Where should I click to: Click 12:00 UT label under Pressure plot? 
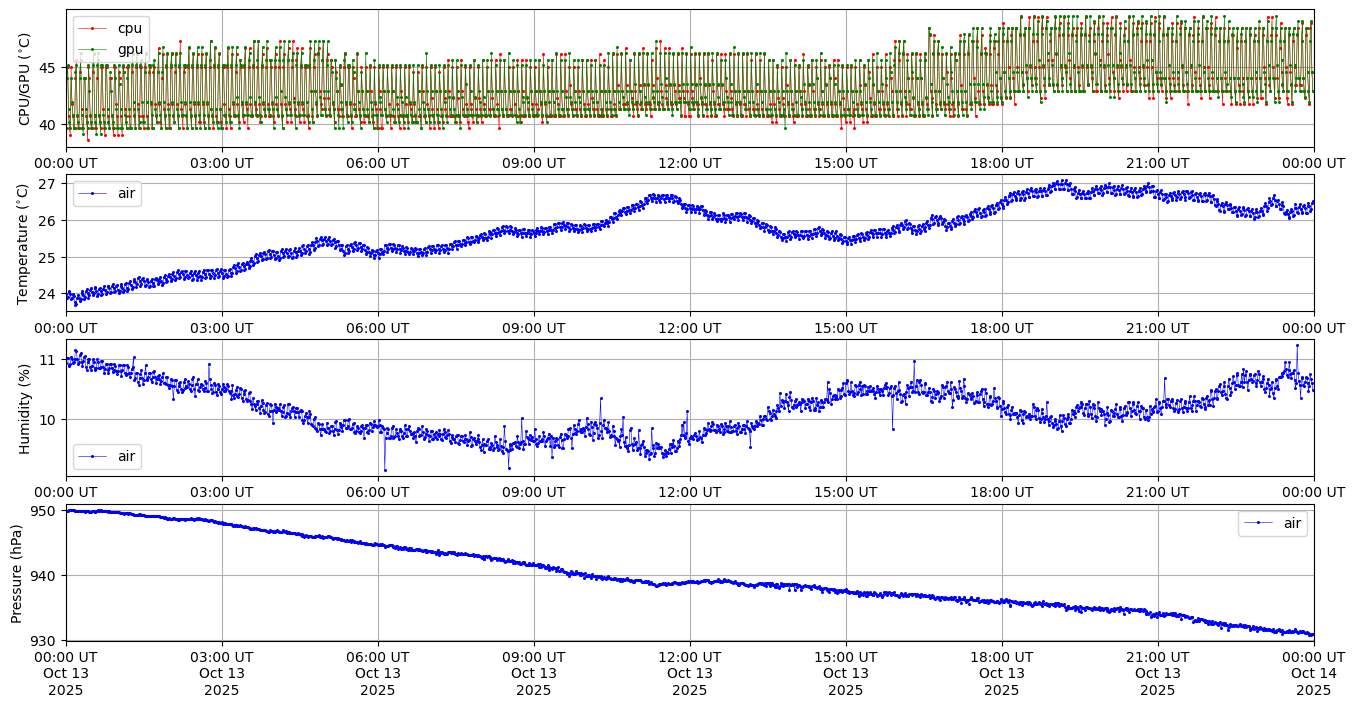(690, 656)
